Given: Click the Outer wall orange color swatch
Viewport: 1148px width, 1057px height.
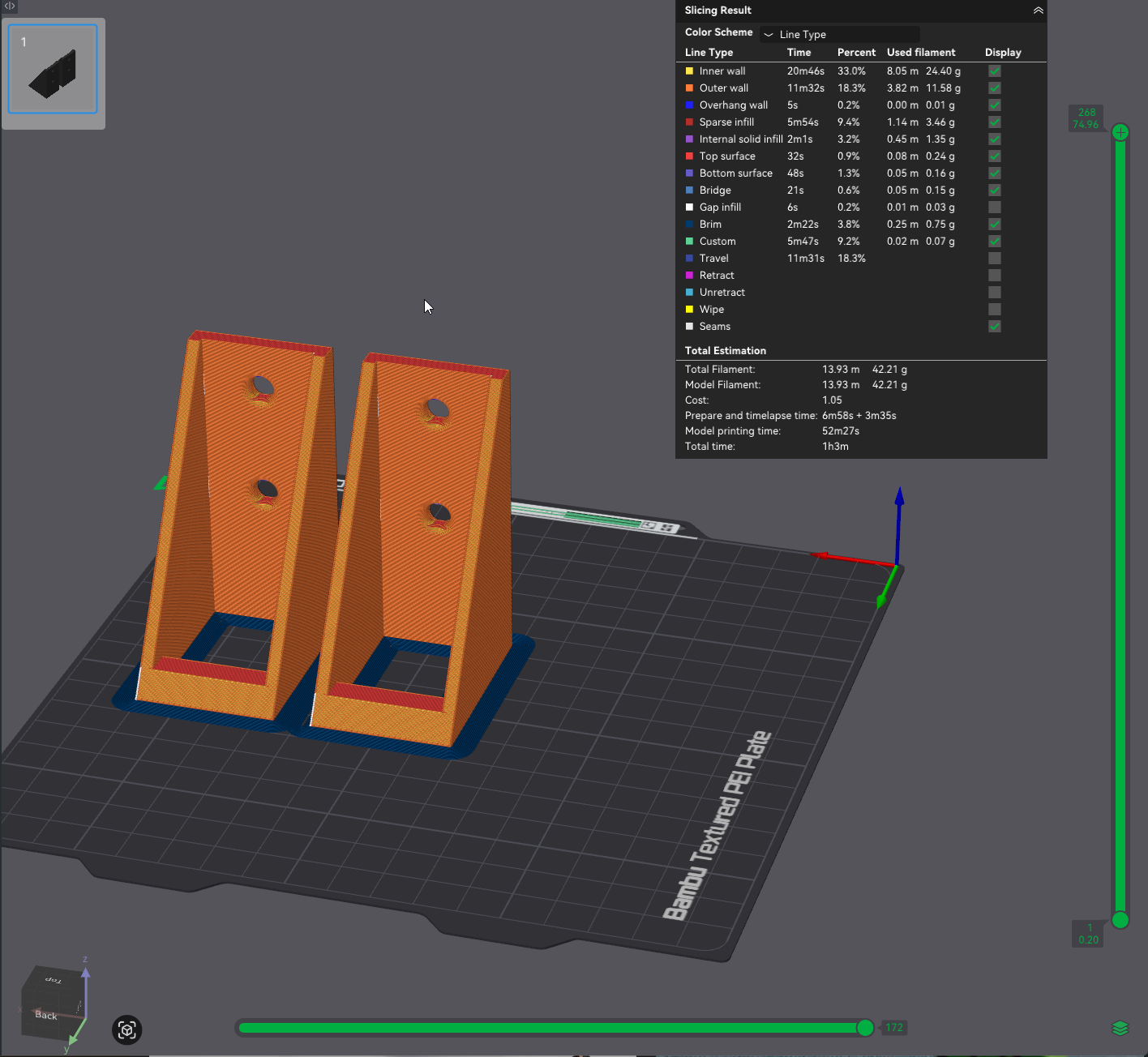Looking at the screenshot, I should pos(689,88).
